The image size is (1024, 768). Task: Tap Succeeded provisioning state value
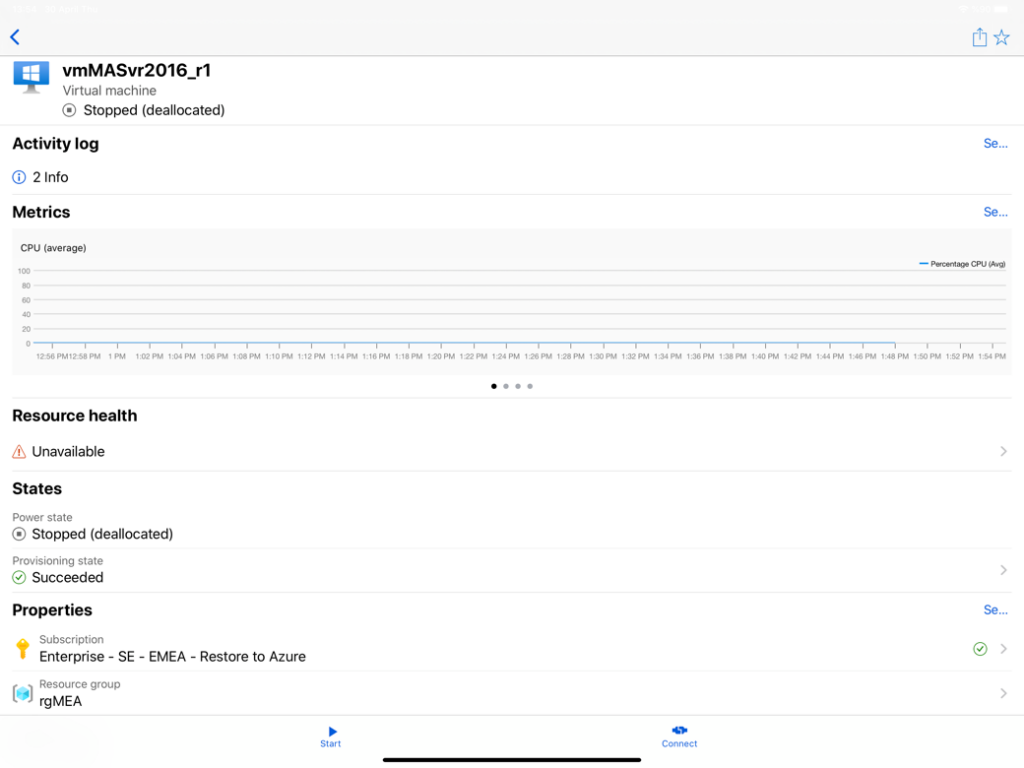(x=67, y=577)
